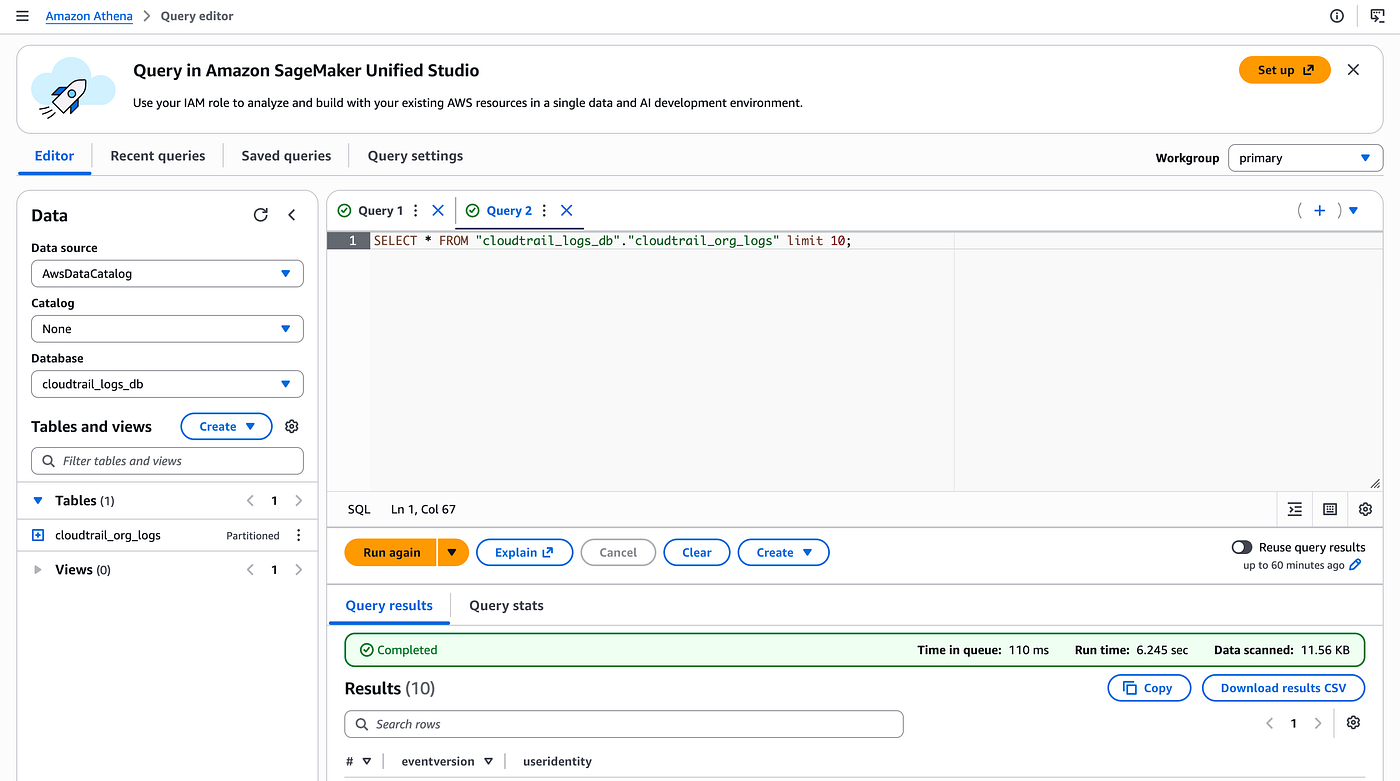The height and width of the screenshot is (781, 1400).
Task: Click Run again button
Action: pos(391,553)
